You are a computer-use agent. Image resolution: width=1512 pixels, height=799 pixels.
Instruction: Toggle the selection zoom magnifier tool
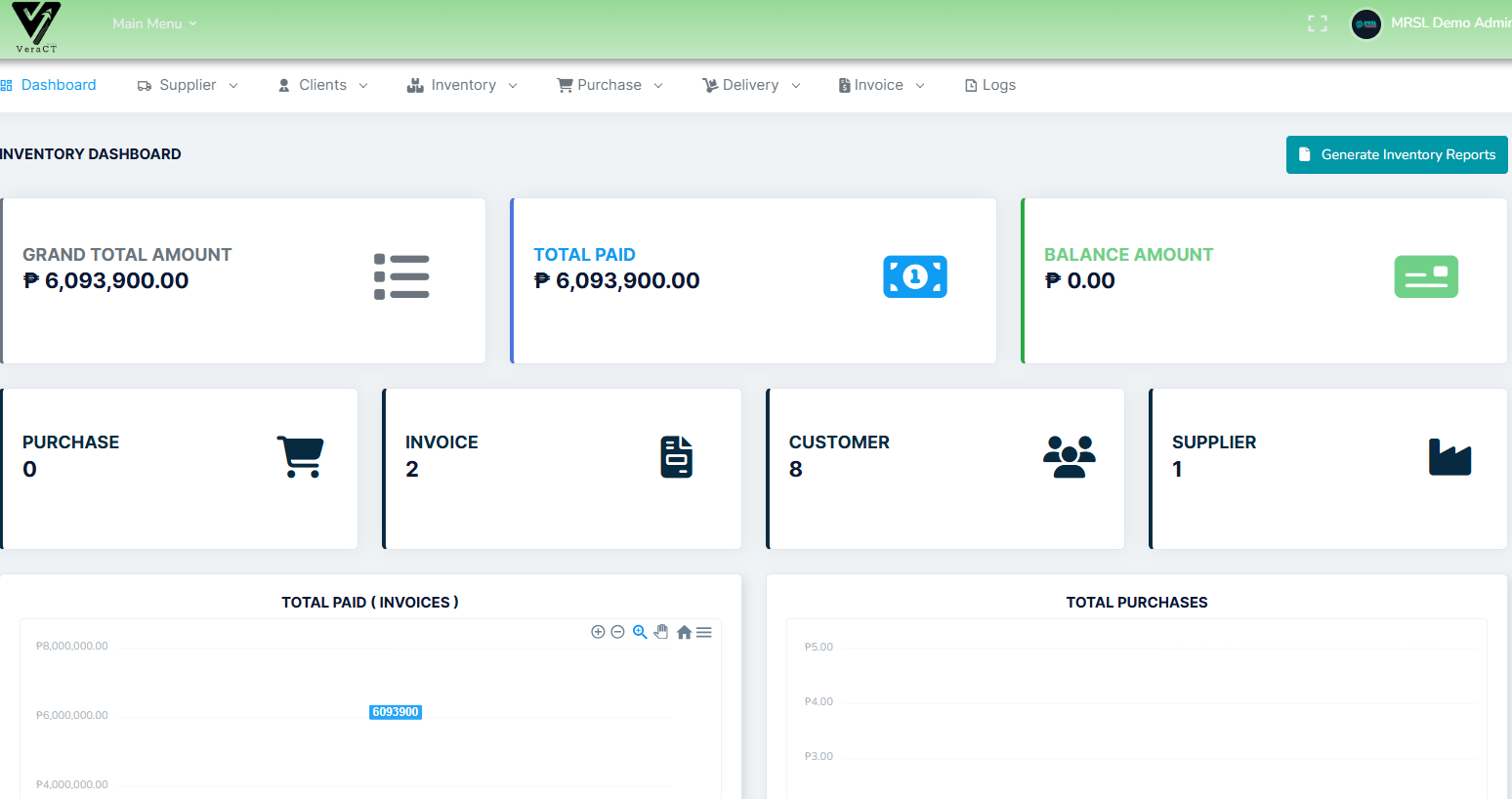pos(640,632)
